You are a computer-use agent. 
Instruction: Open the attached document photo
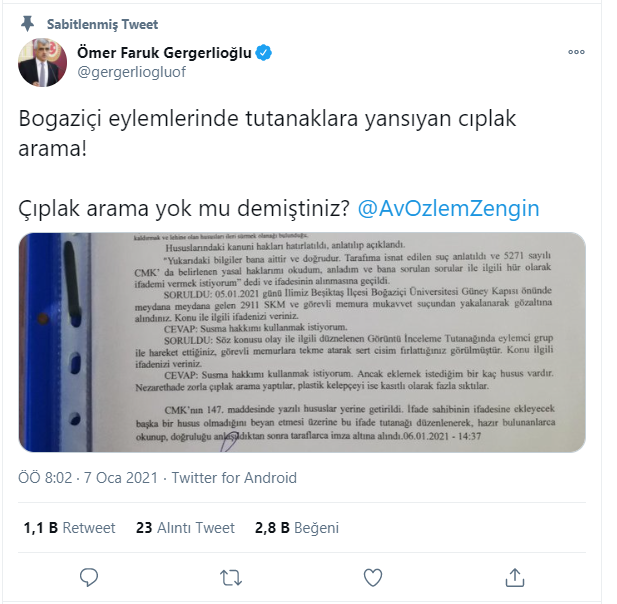click(x=302, y=342)
